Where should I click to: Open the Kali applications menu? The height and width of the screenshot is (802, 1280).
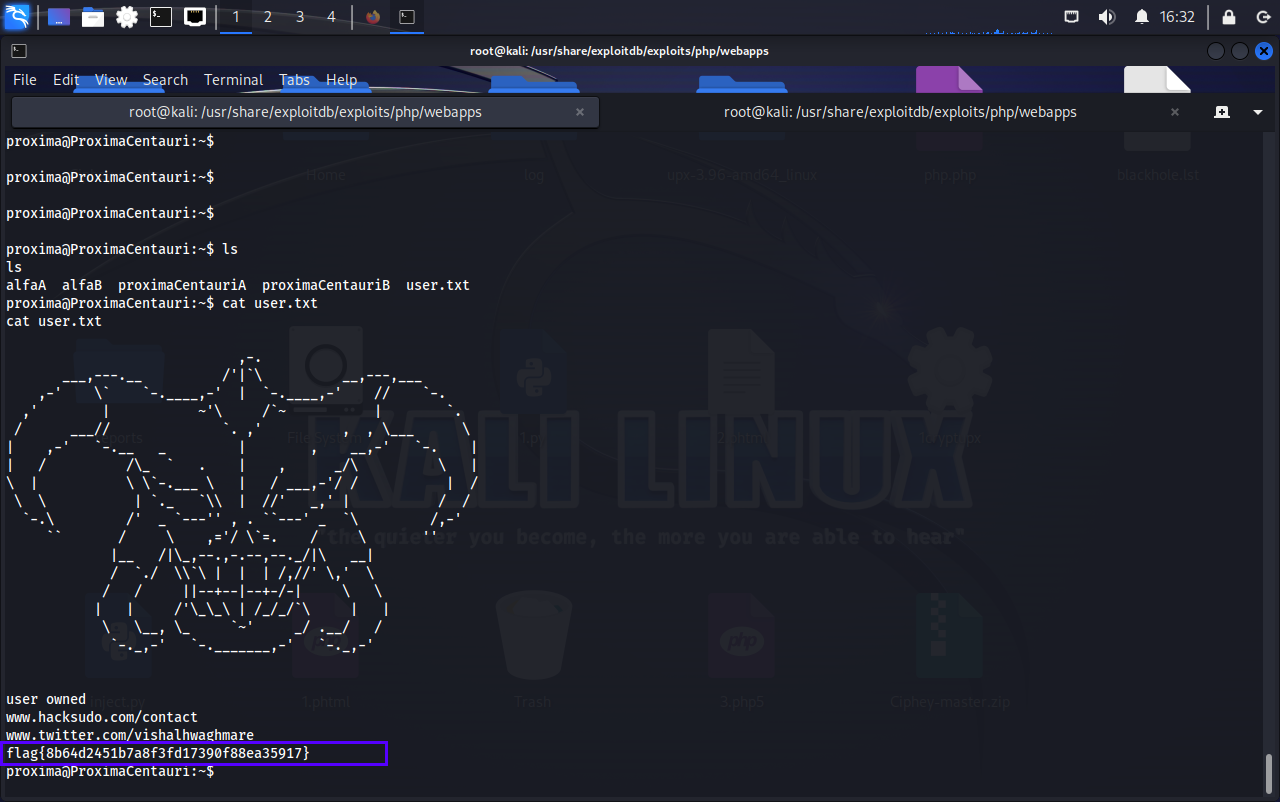tap(17, 17)
